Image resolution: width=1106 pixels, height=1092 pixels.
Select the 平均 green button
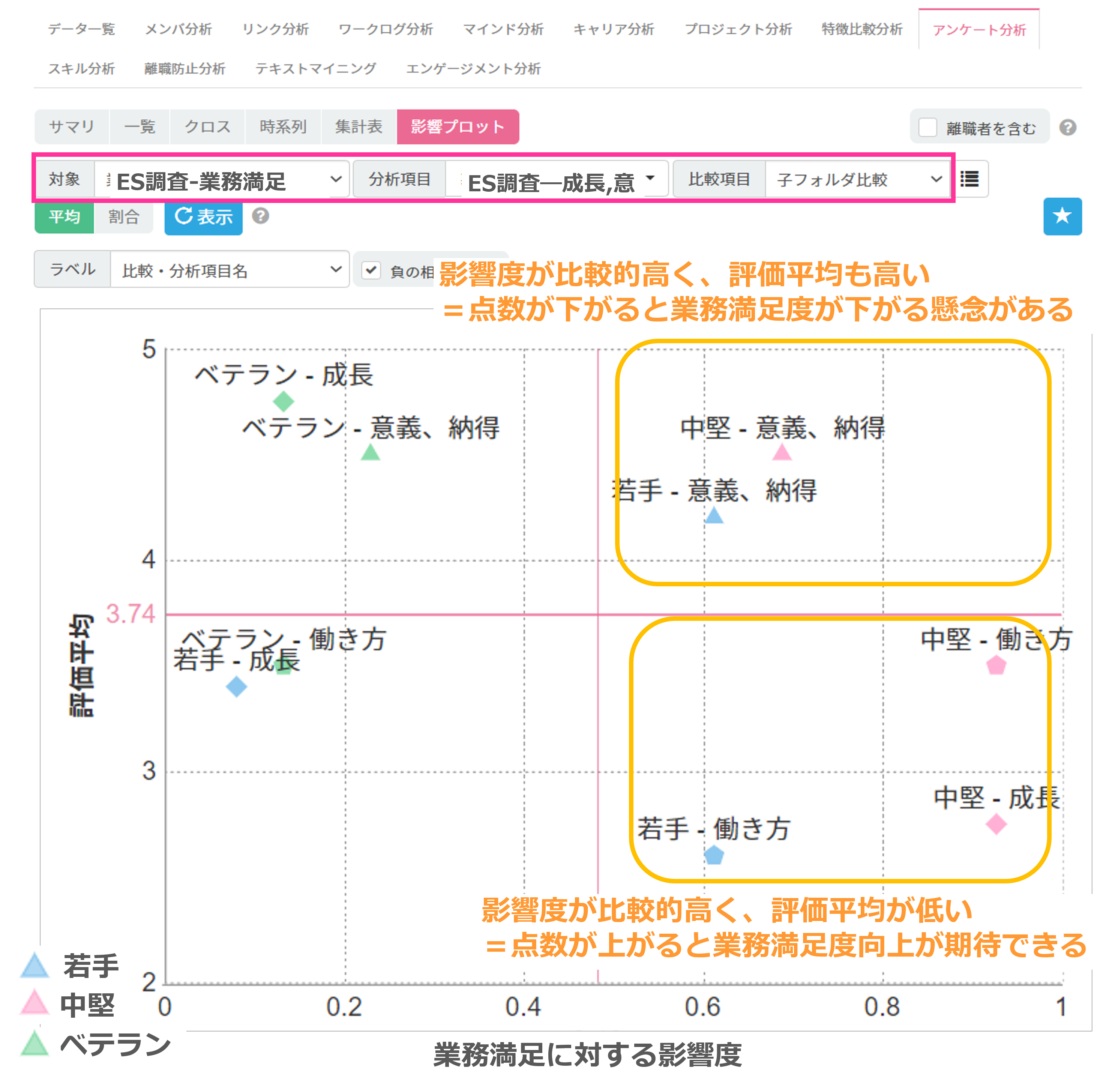(x=64, y=216)
